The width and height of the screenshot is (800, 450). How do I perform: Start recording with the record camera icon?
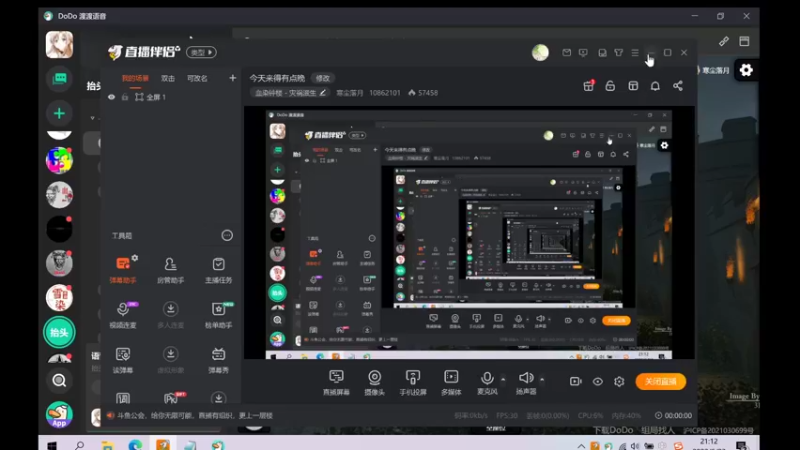click(x=576, y=382)
